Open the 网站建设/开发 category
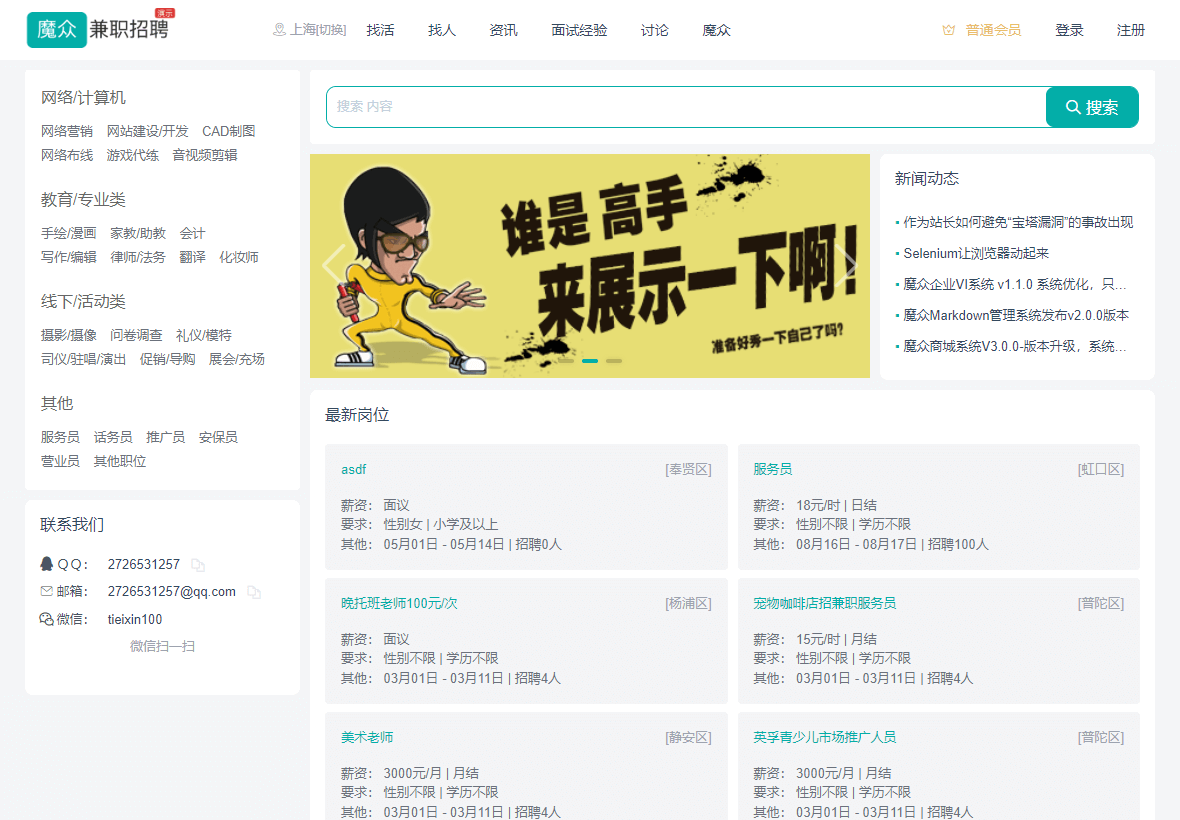Image resolution: width=1180 pixels, height=820 pixels. pos(148,132)
